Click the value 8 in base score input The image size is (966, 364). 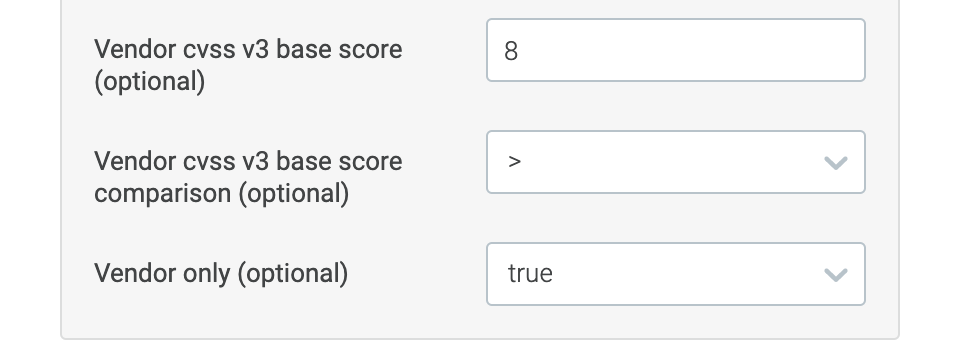[511, 51]
